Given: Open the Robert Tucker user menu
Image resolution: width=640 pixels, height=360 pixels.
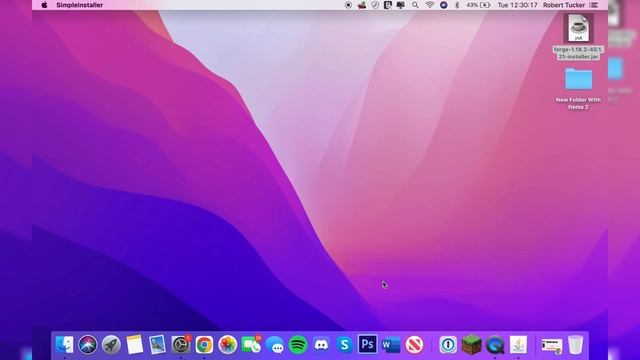Looking at the screenshot, I should pos(564,5).
